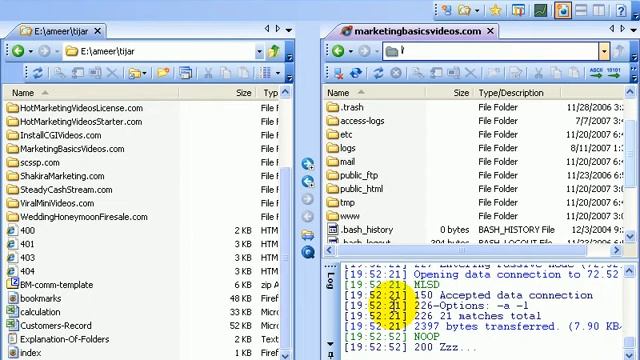Click the cascading windows icon in local toolbar

tap(185, 73)
